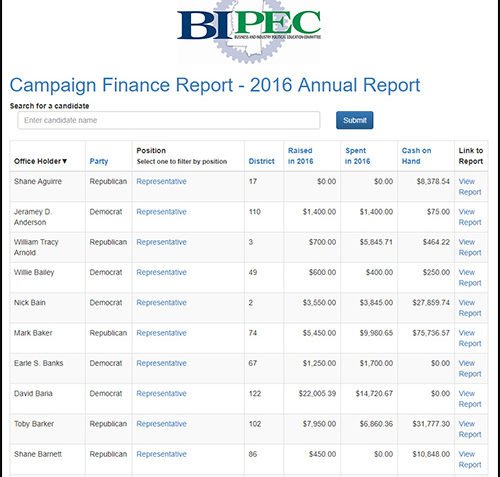The width and height of the screenshot is (500, 477).
Task: Open View Report for Nick Bain
Action: [x=470, y=308]
